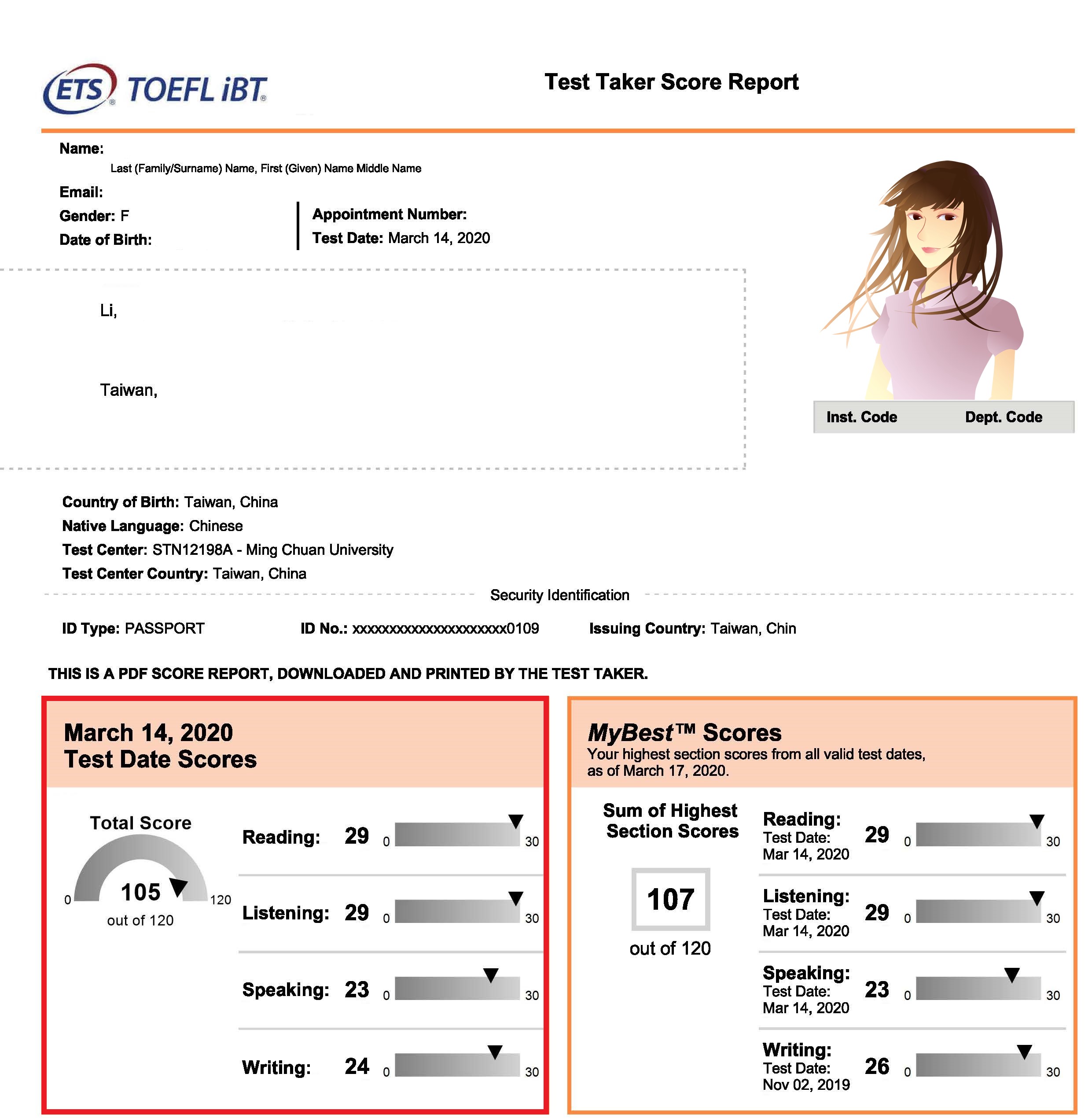
Task: Click the 107 sum score box
Action: tap(670, 899)
